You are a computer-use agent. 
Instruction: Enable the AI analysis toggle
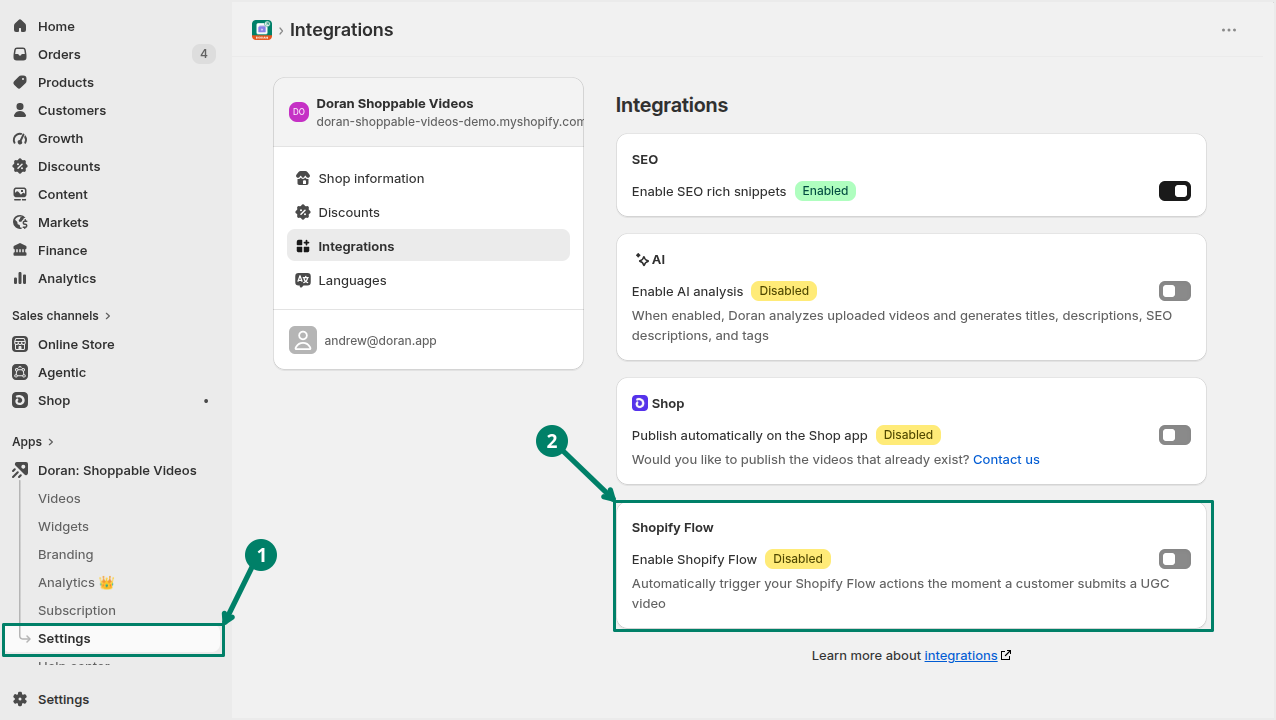coord(1175,291)
